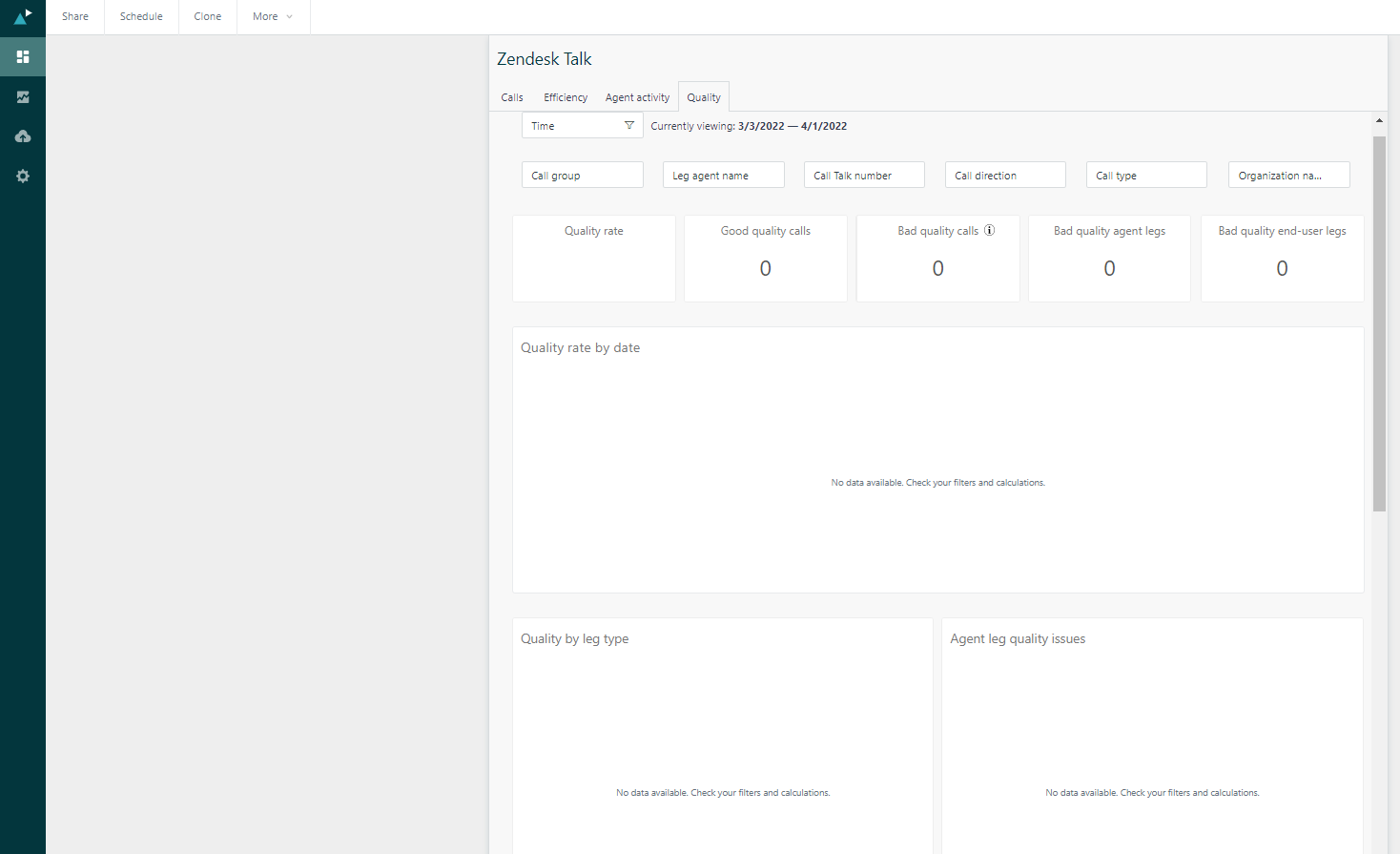Screen dimensions: 1400x854
Task: Click the Schedule button
Action: coord(141,16)
